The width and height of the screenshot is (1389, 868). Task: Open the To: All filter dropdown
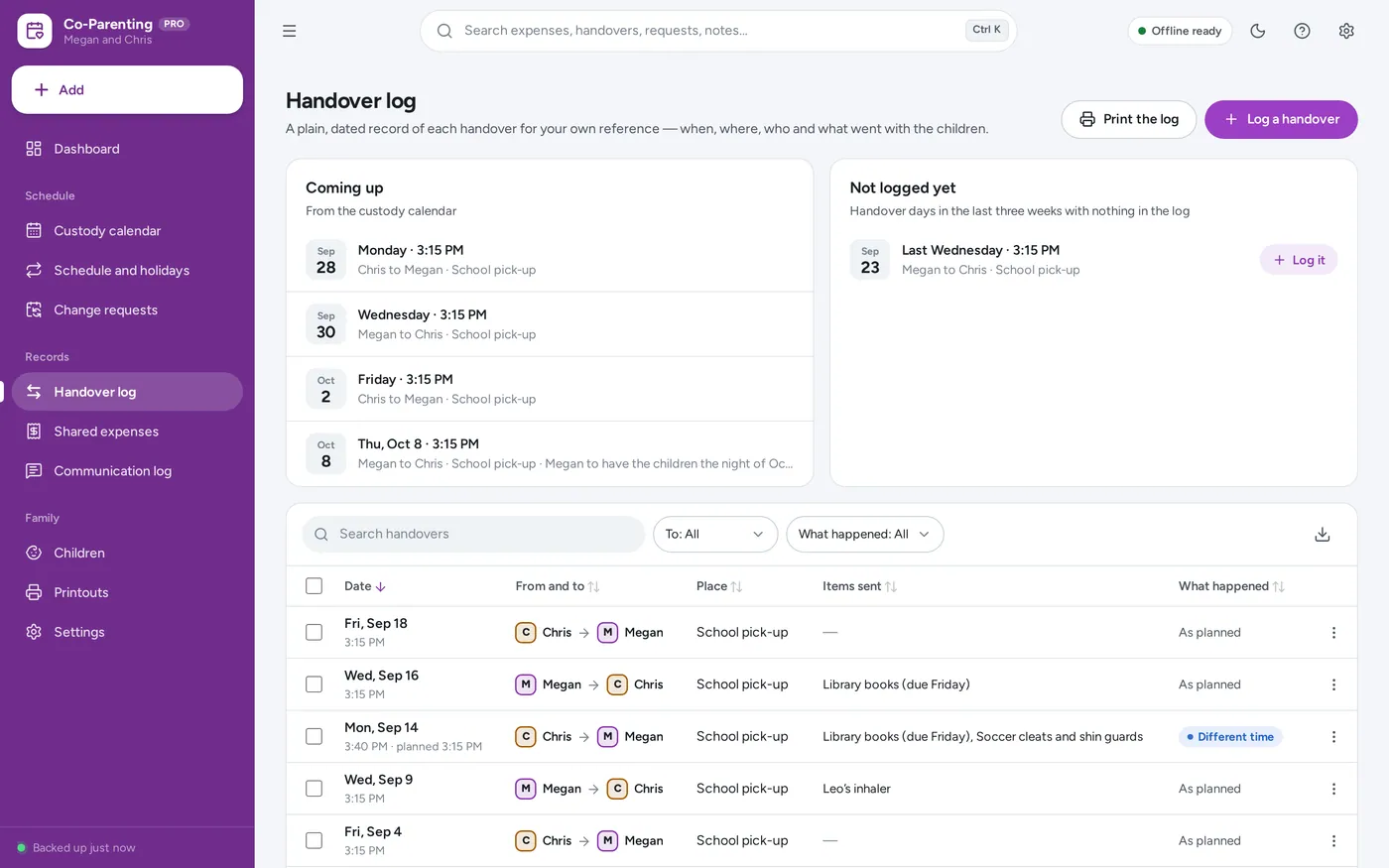tap(715, 534)
